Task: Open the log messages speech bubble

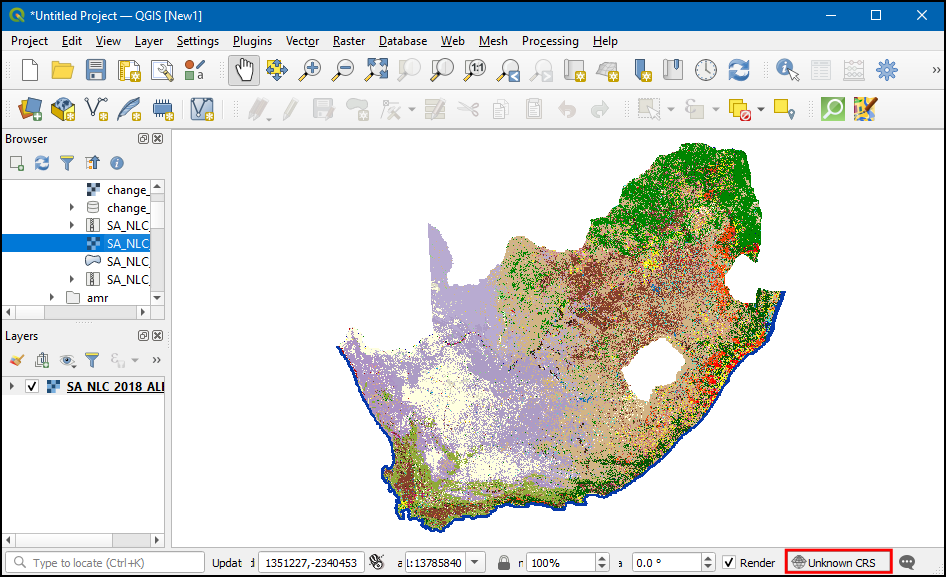Action: click(x=907, y=562)
